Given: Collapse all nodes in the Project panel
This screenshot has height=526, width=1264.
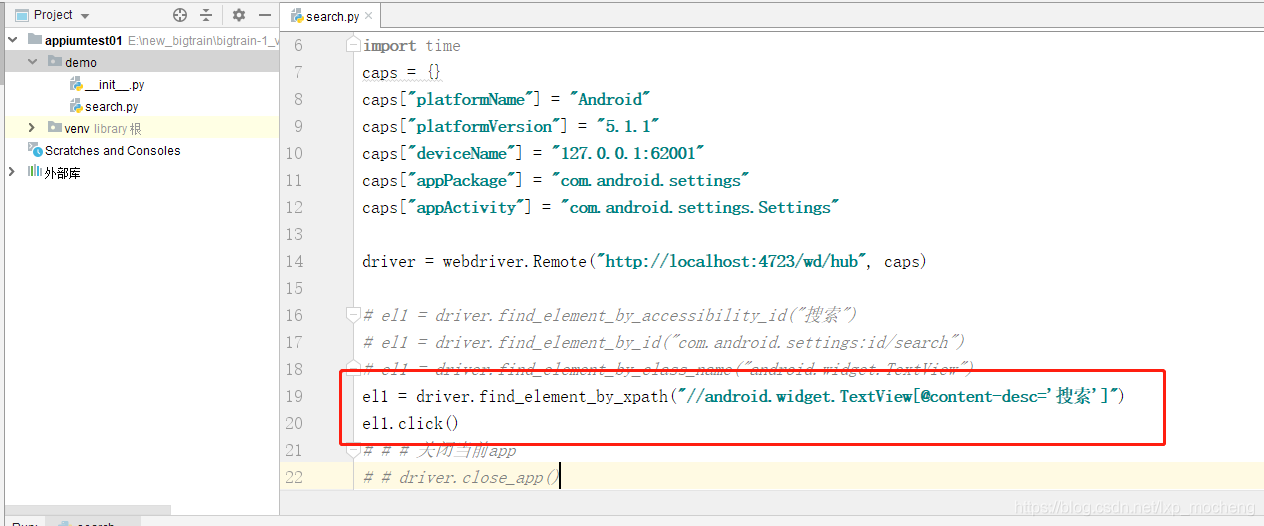Looking at the screenshot, I should coord(206,15).
